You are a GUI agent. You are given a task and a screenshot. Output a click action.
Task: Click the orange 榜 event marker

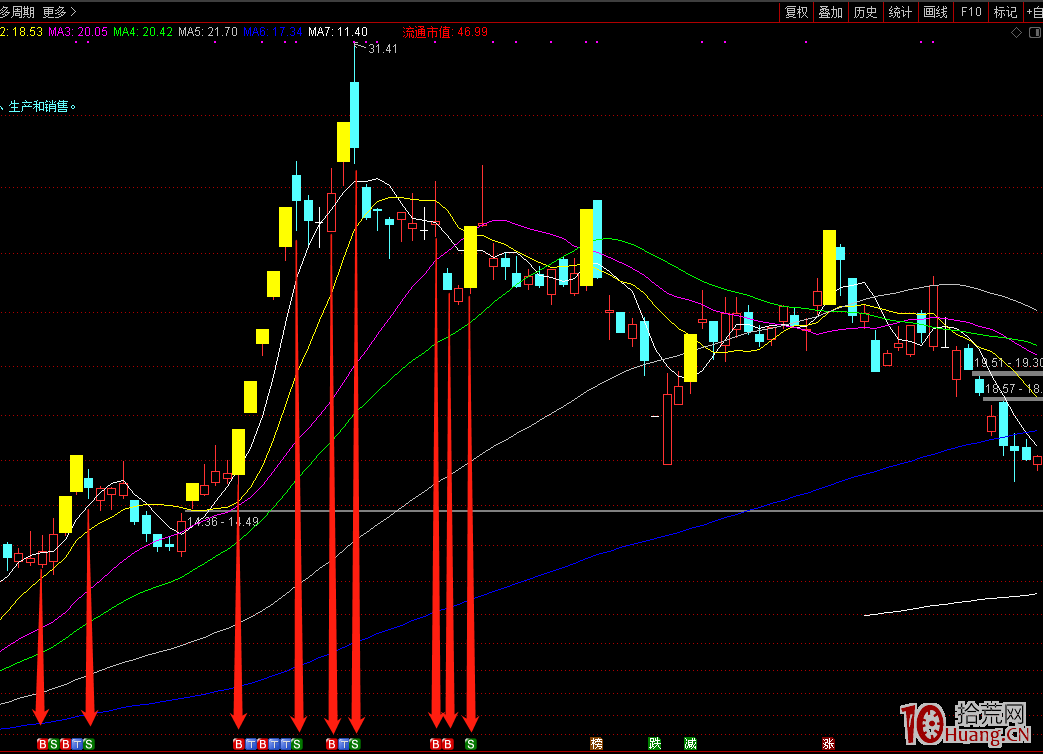point(597,744)
